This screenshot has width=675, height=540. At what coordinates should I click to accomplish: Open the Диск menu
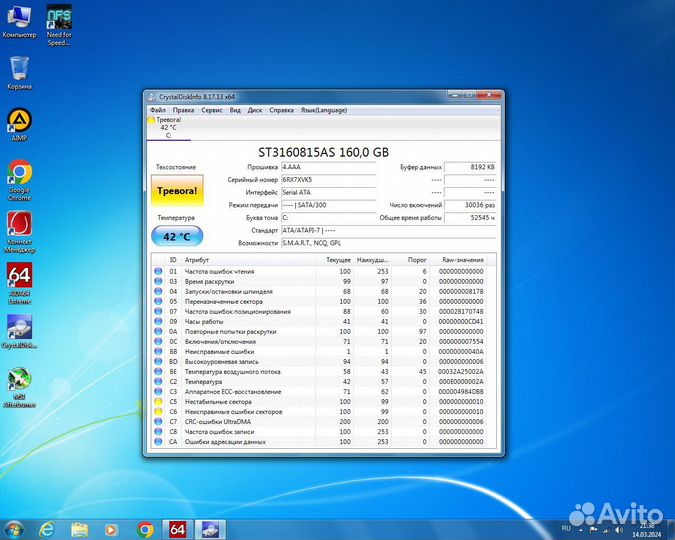coord(255,110)
